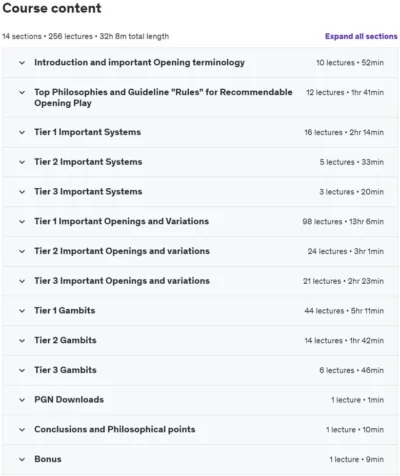Click Tier 1 Gambits section title
This screenshot has height=476, width=400.
pyautogui.click(x=65, y=310)
